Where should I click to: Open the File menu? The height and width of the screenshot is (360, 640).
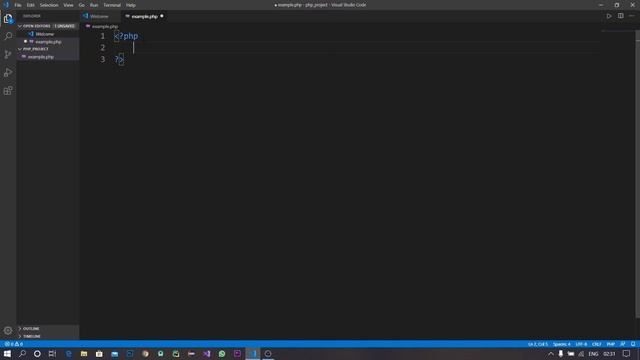coord(18,5)
